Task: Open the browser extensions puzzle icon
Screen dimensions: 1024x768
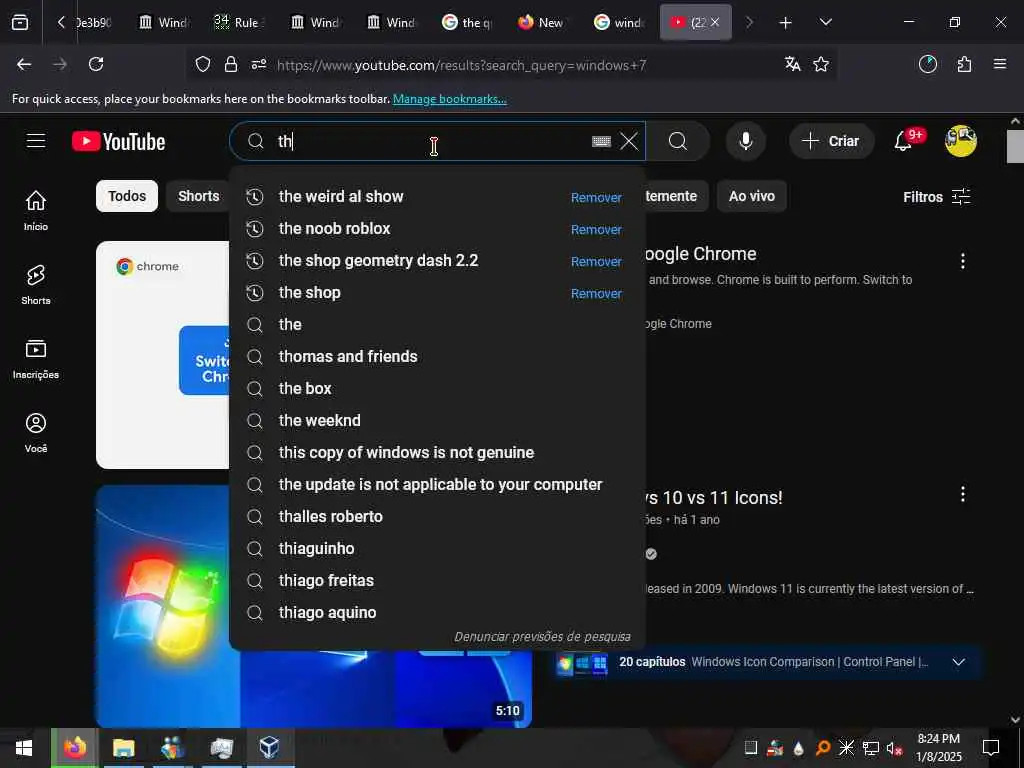Action: (x=964, y=64)
